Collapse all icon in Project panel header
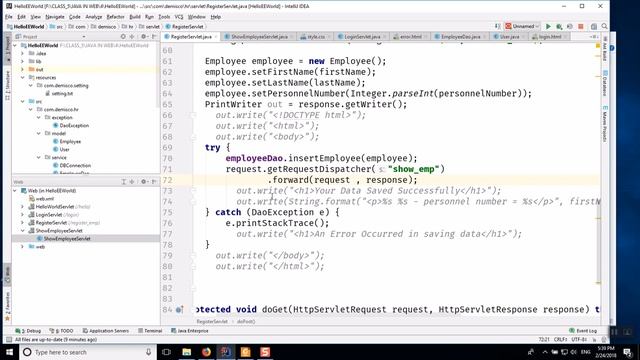The width and height of the screenshot is (640, 360). 132,36
